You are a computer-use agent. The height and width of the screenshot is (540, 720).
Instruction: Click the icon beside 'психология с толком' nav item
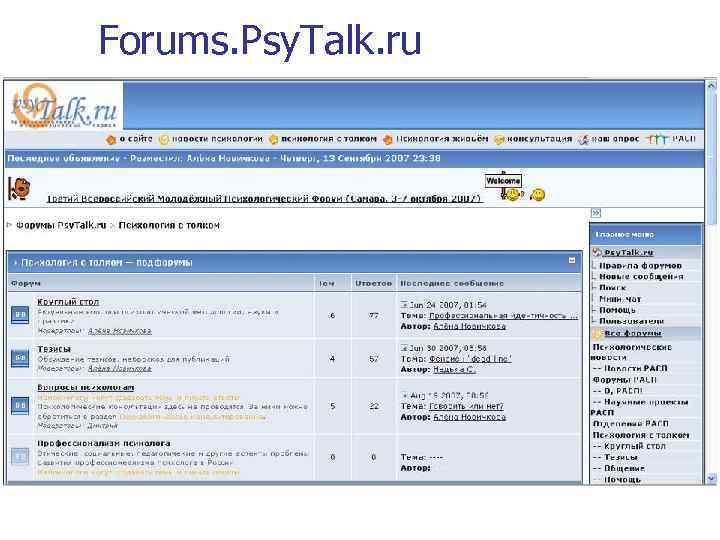274,140
